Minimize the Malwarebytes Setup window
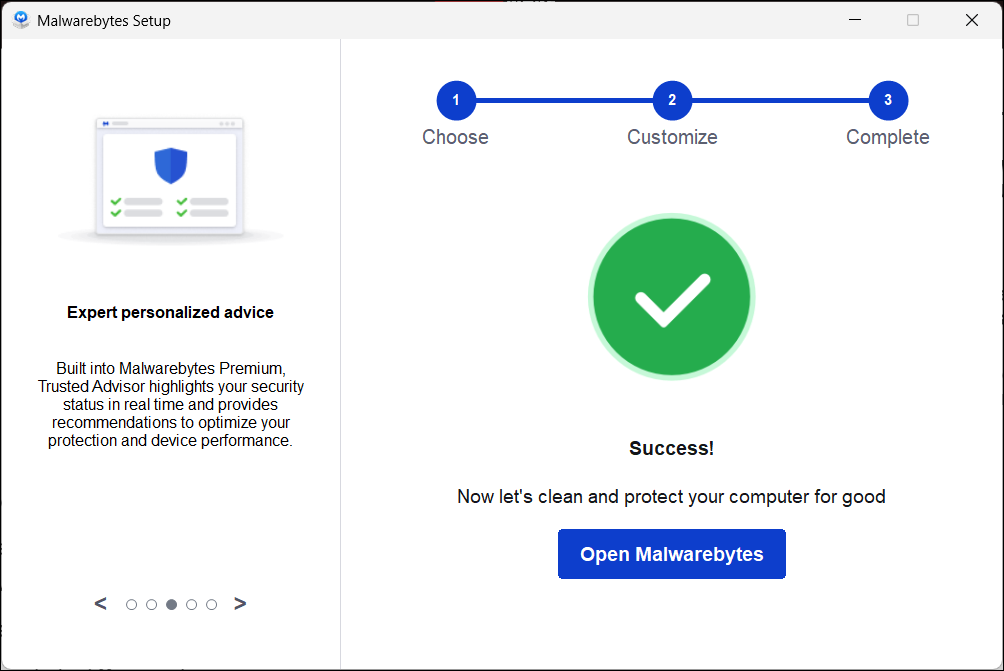Image resolution: width=1004 pixels, height=671 pixels. coord(855,20)
